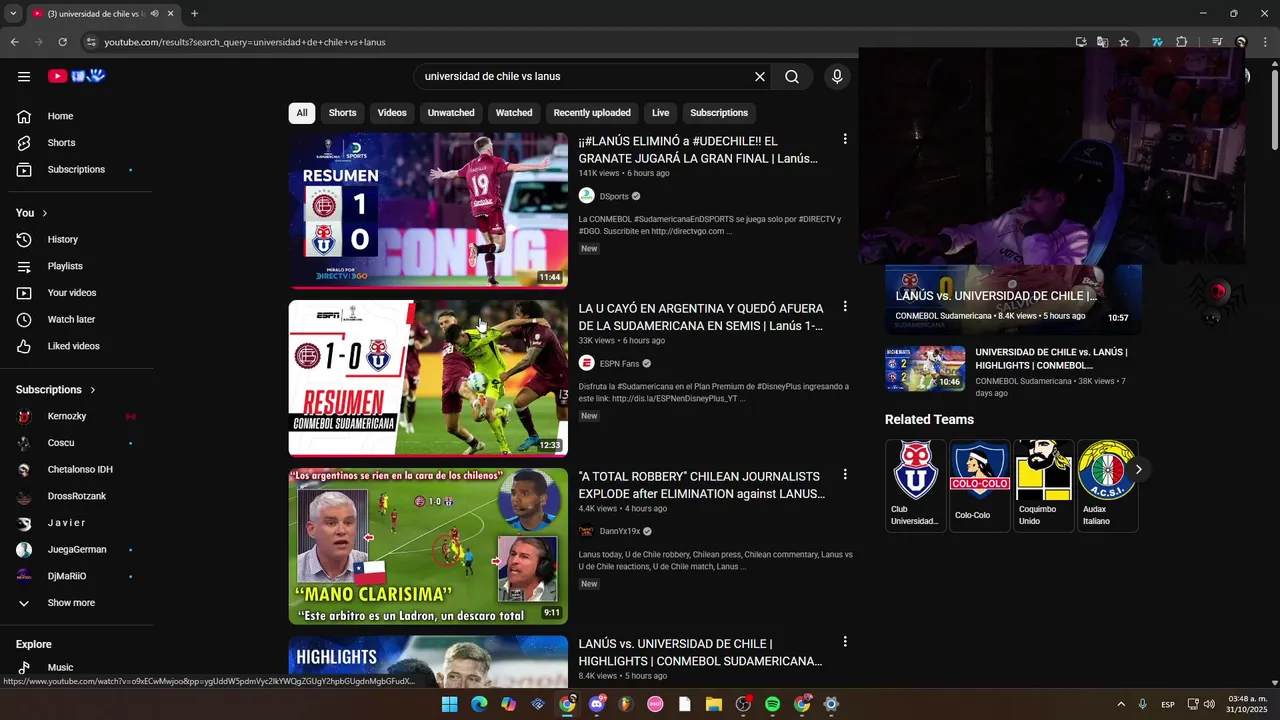Open Coquimbo Unido team card
The height and width of the screenshot is (720, 1280).
(1044, 486)
